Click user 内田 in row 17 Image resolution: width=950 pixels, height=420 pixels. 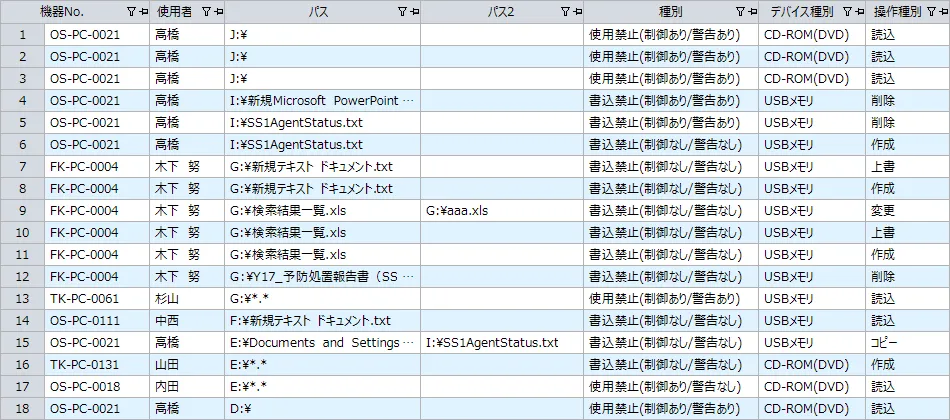[187, 387]
